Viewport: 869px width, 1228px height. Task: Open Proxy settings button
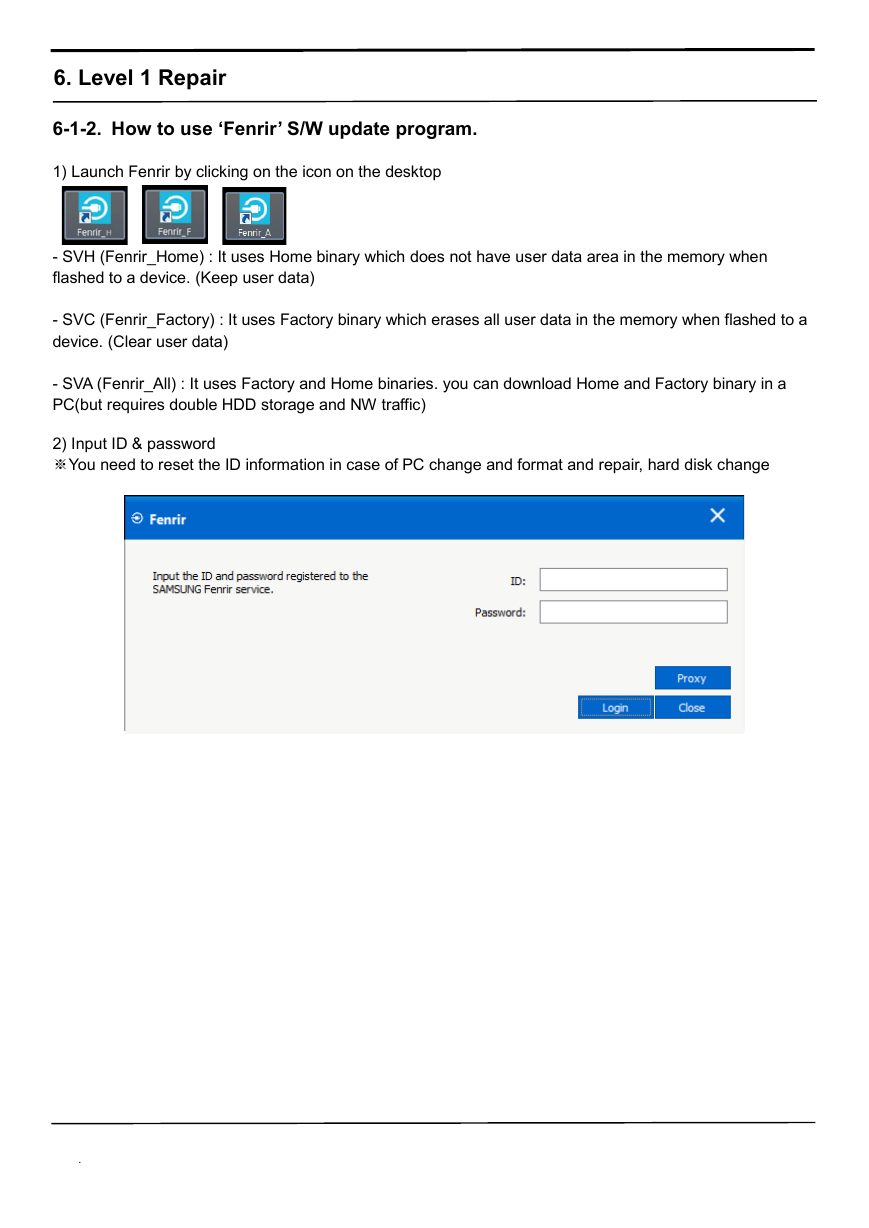(x=692, y=678)
